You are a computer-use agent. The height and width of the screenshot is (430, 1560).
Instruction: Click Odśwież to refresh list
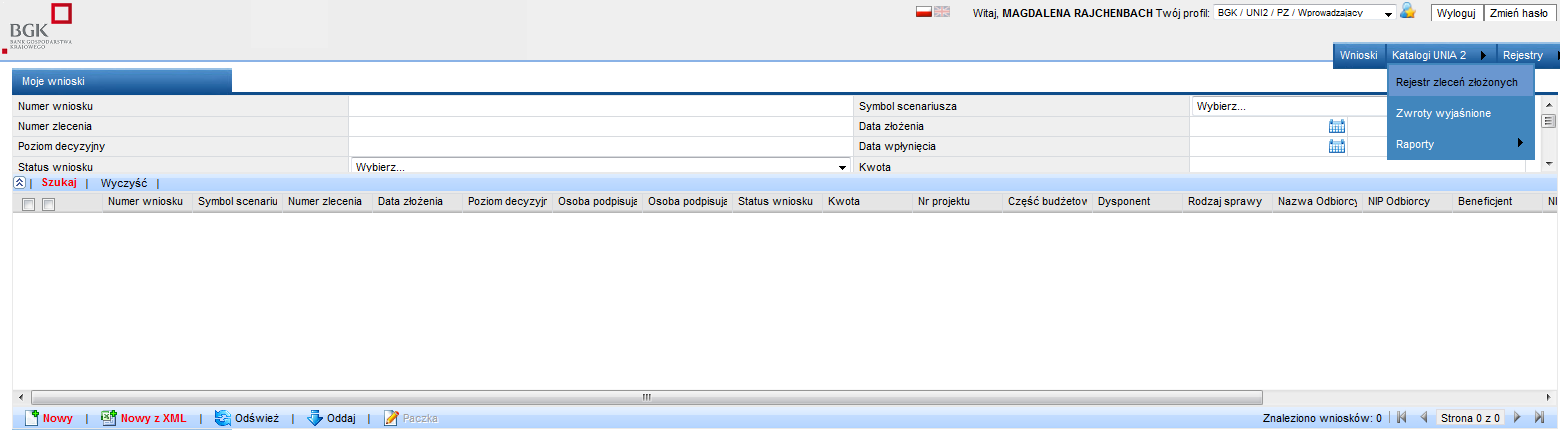[246, 418]
